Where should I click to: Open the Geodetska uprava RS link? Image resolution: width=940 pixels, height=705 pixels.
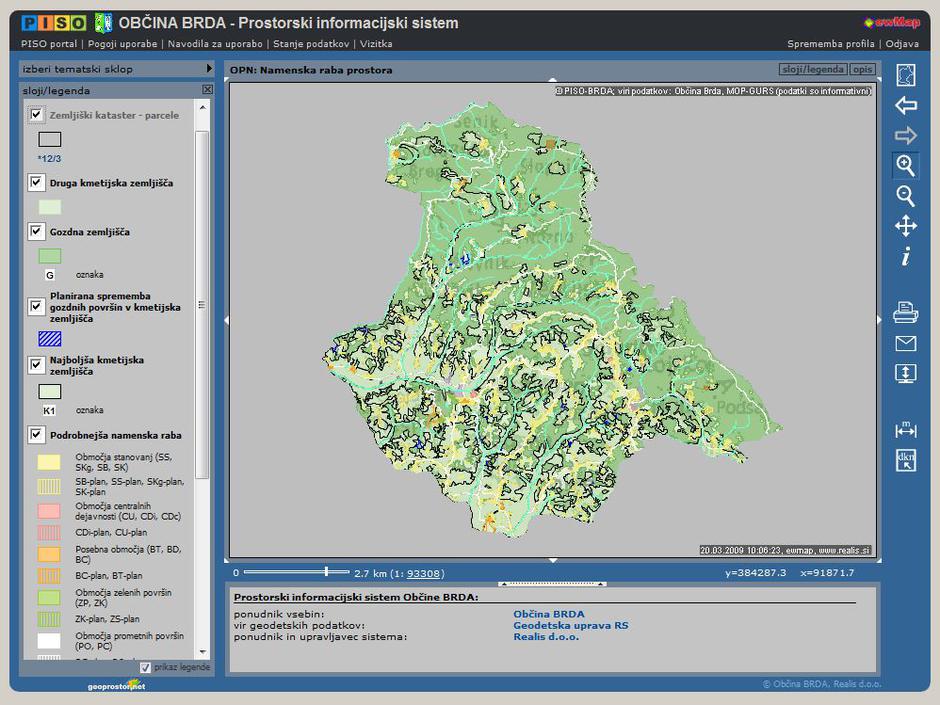[x=570, y=626]
